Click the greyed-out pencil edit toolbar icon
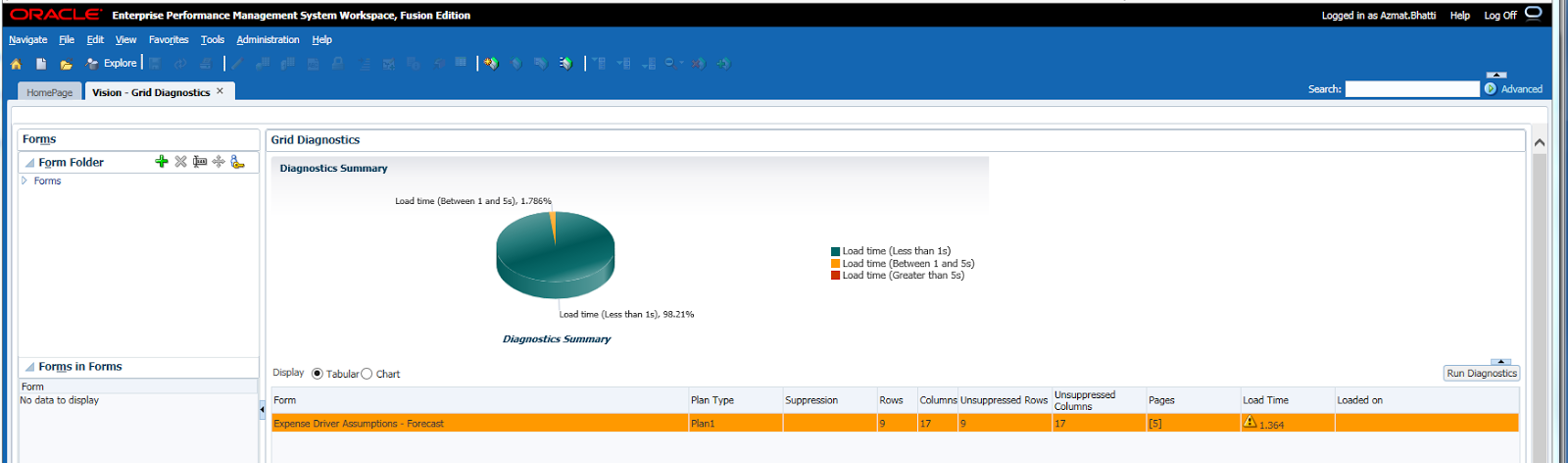Viewport: 1568px width, 463px height. pos(237,63)
